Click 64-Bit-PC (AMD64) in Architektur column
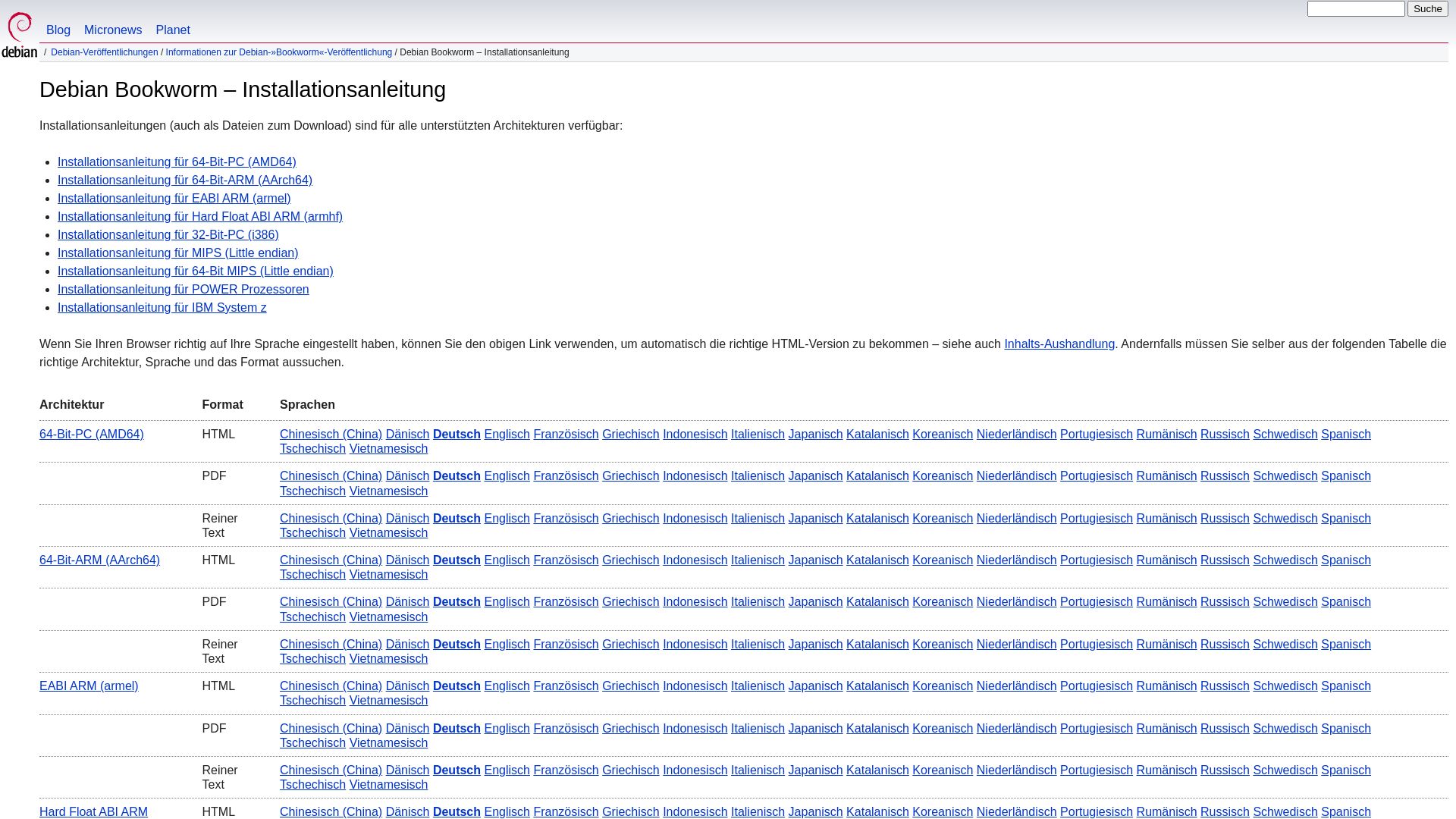This screenshot has height=819, width=1456. pos(92,435)
